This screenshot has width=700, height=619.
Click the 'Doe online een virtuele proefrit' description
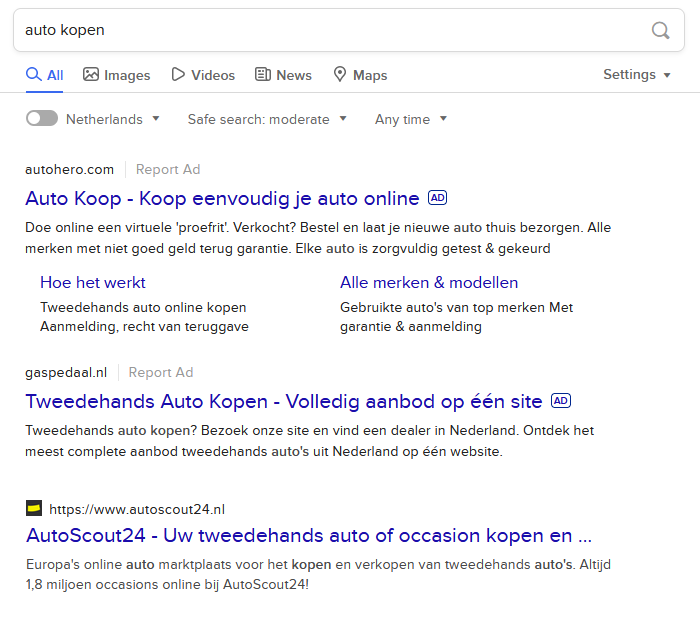[318, 238]
